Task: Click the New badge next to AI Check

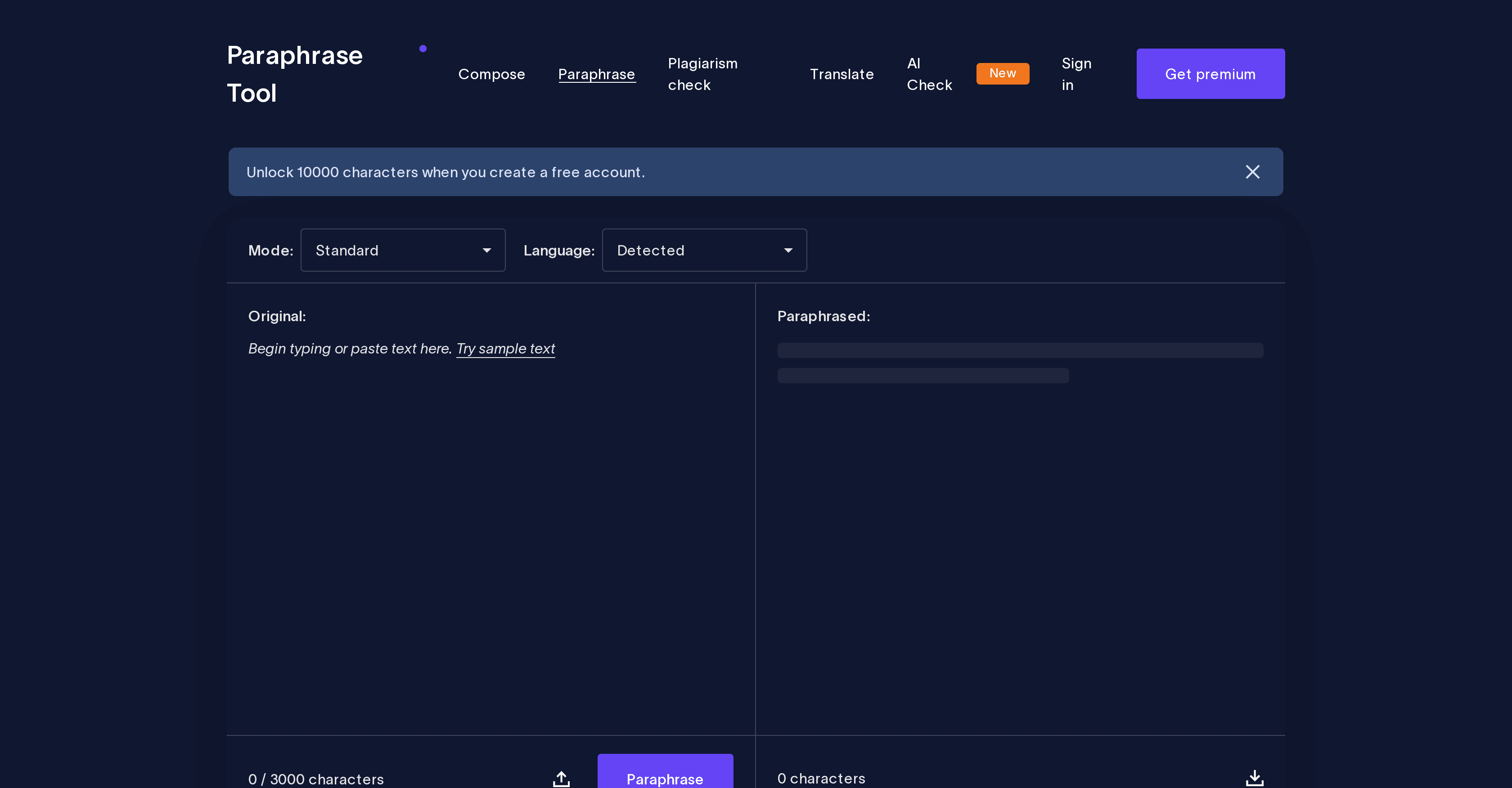Action: (1003, 73)
